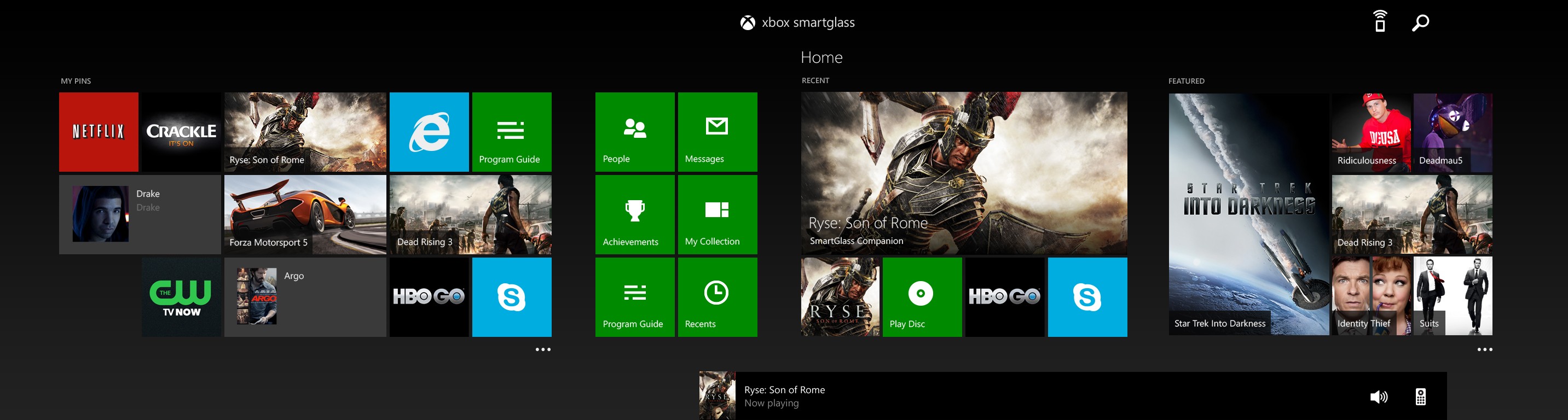The image size is (1568, 420).
Task: Open Program Guide tile in My Pins
Action: point(511,131)
